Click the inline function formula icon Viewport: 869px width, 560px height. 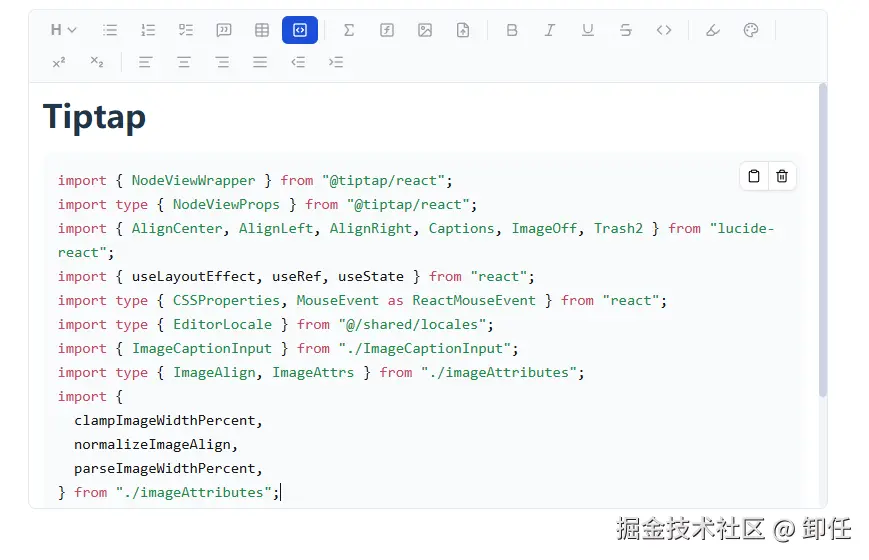coord(387,30)
